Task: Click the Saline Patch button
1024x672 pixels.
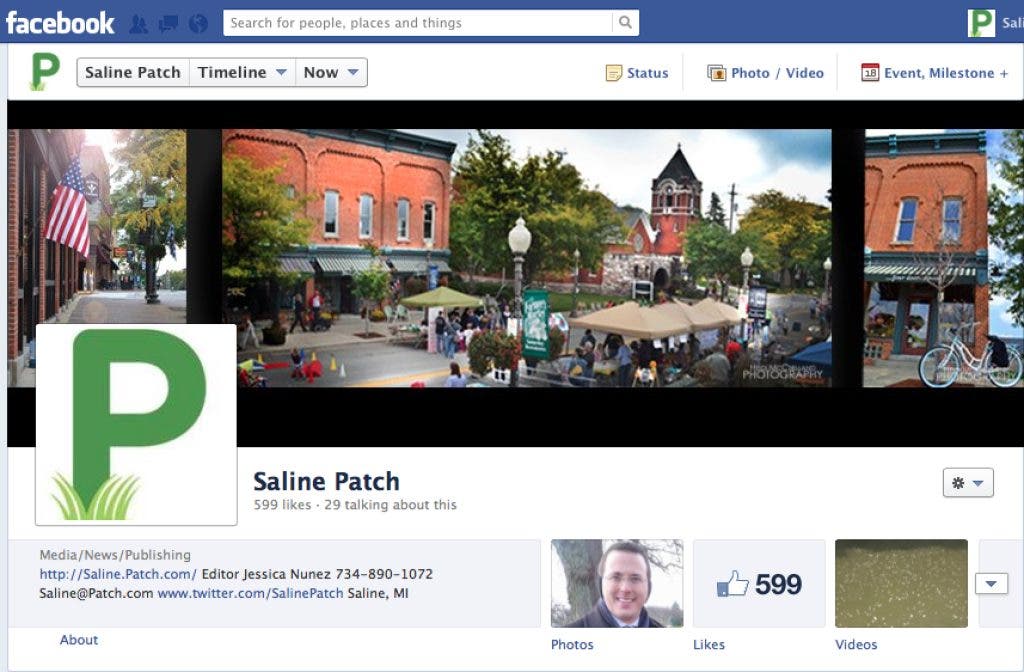Action: pyautogui.click(x=133, y=72)
